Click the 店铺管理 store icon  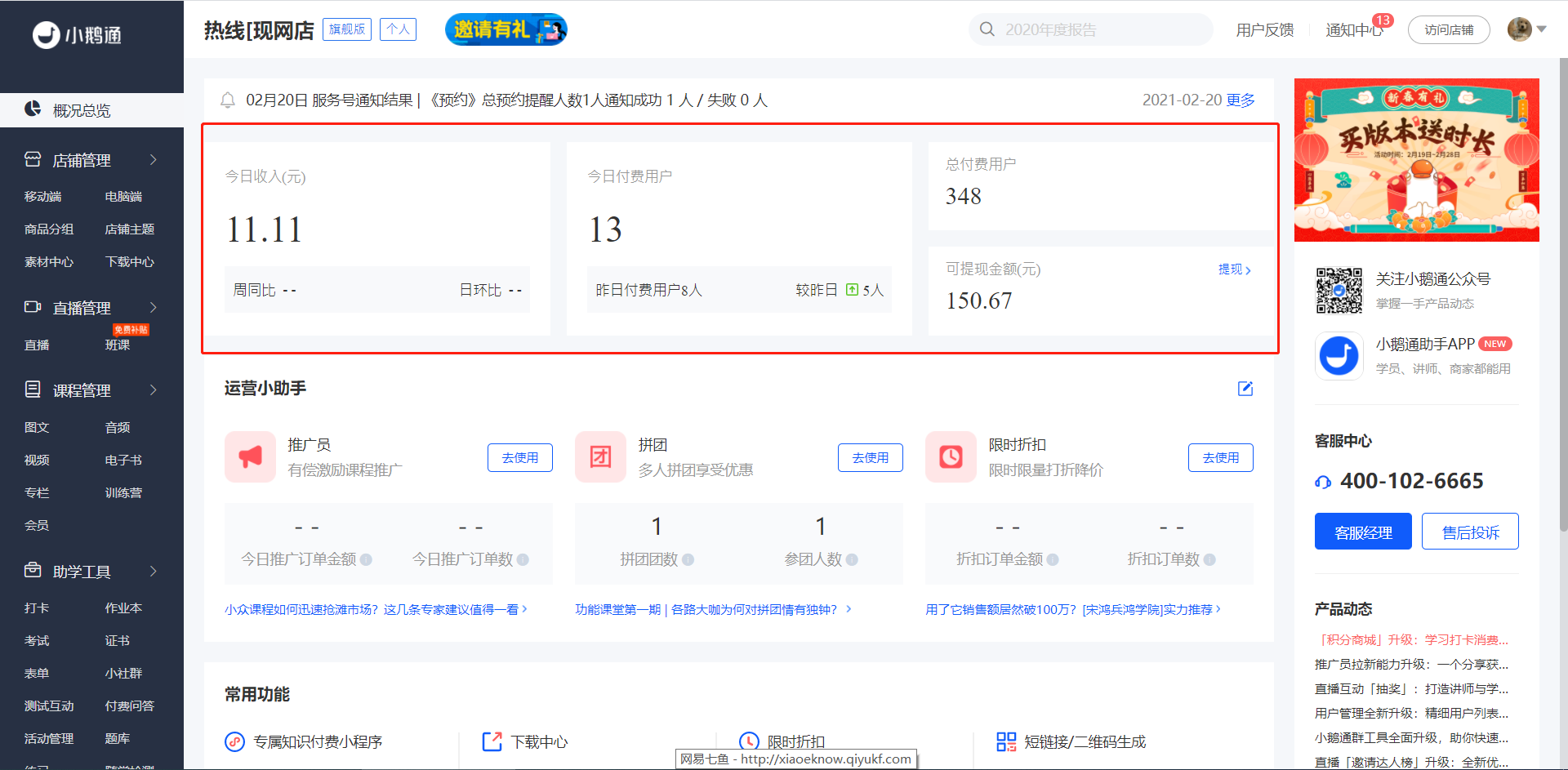pyautogui.click(x=33, y=159)
